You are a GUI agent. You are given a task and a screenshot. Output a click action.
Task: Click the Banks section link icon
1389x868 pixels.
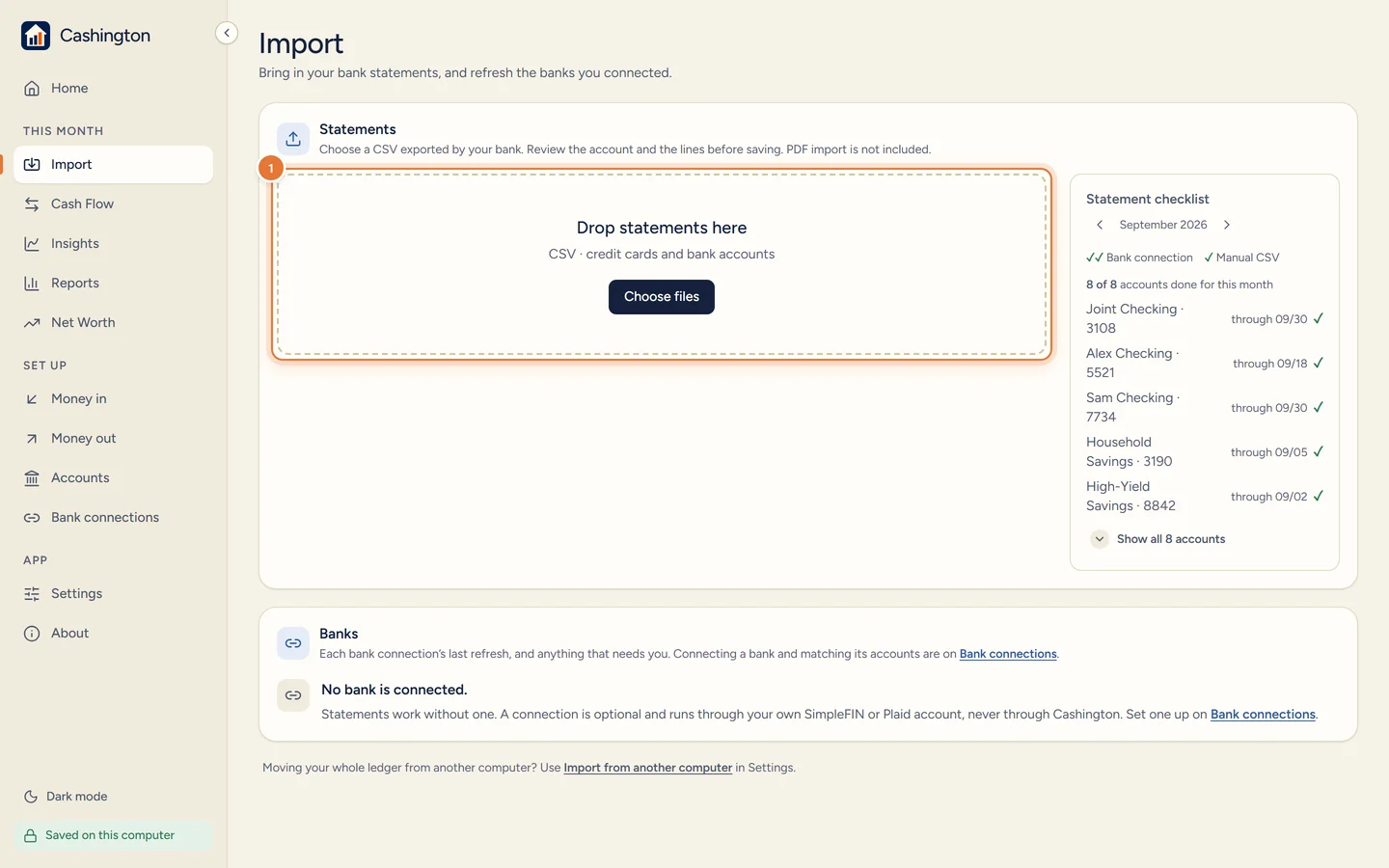pyautogui.click(x=293, y=643)
